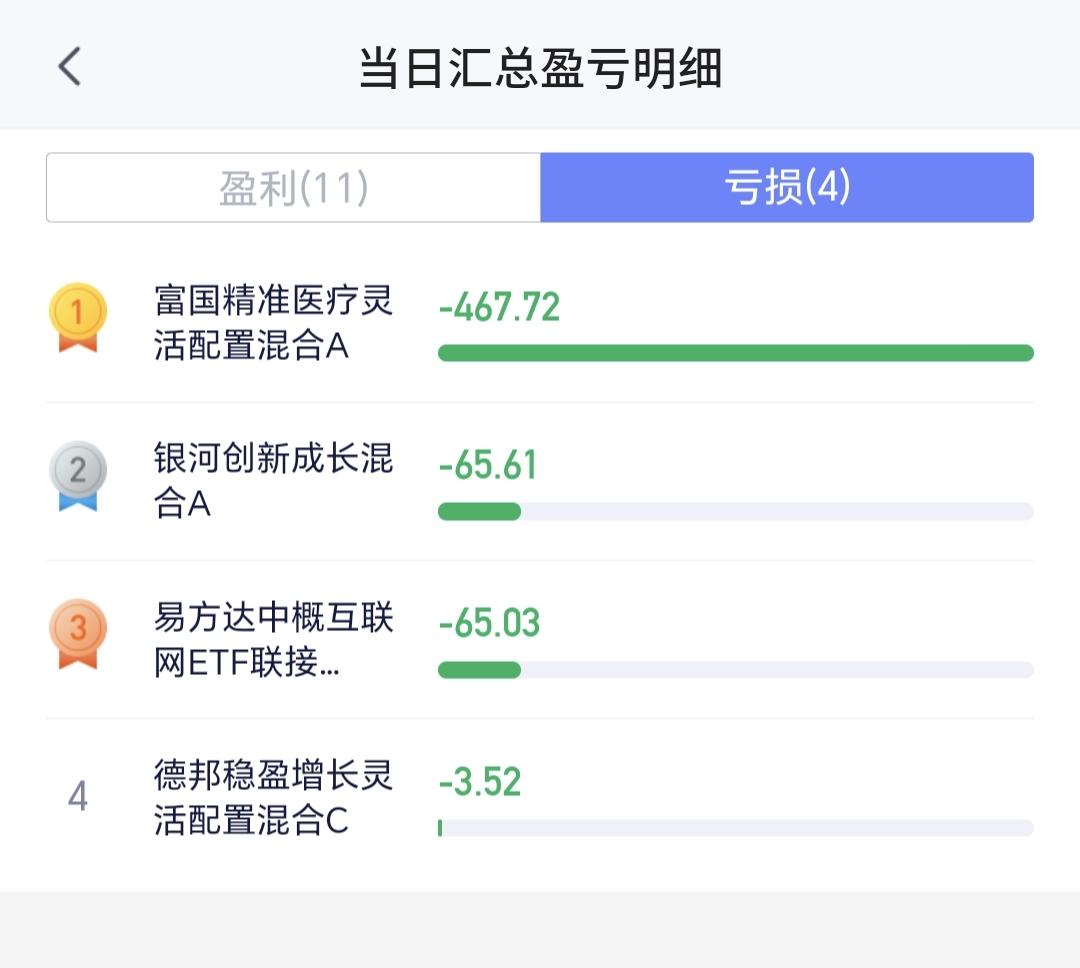Screen dimensions: 1080x968
Task: Click the progress bar under -3.52
Action: coord(735,827)
